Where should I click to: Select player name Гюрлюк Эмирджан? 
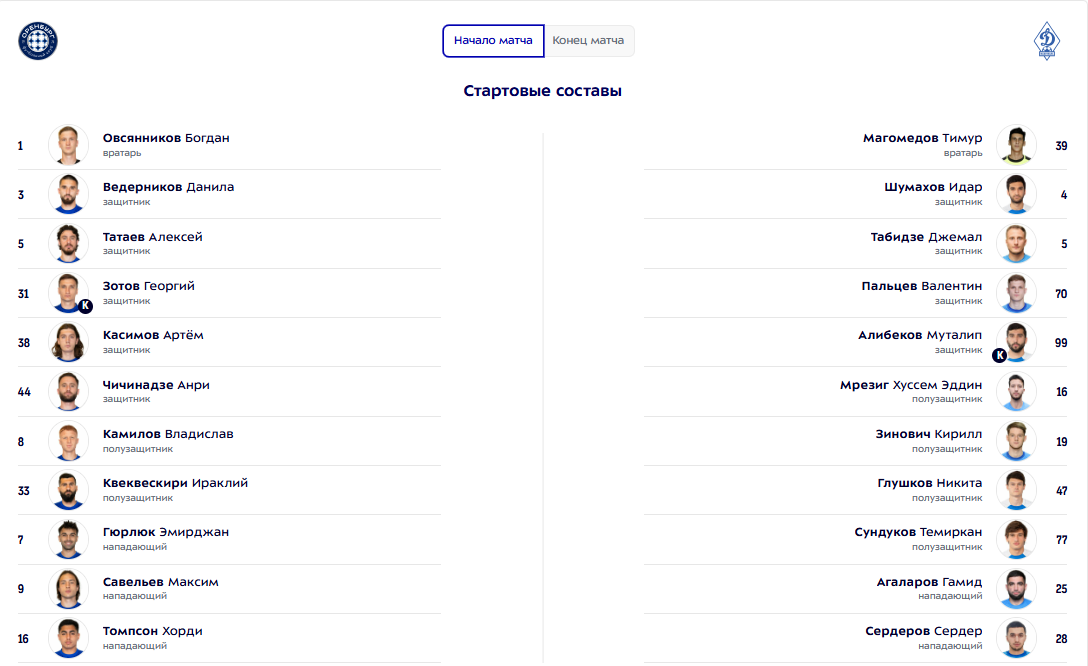(x=165, y=532)
